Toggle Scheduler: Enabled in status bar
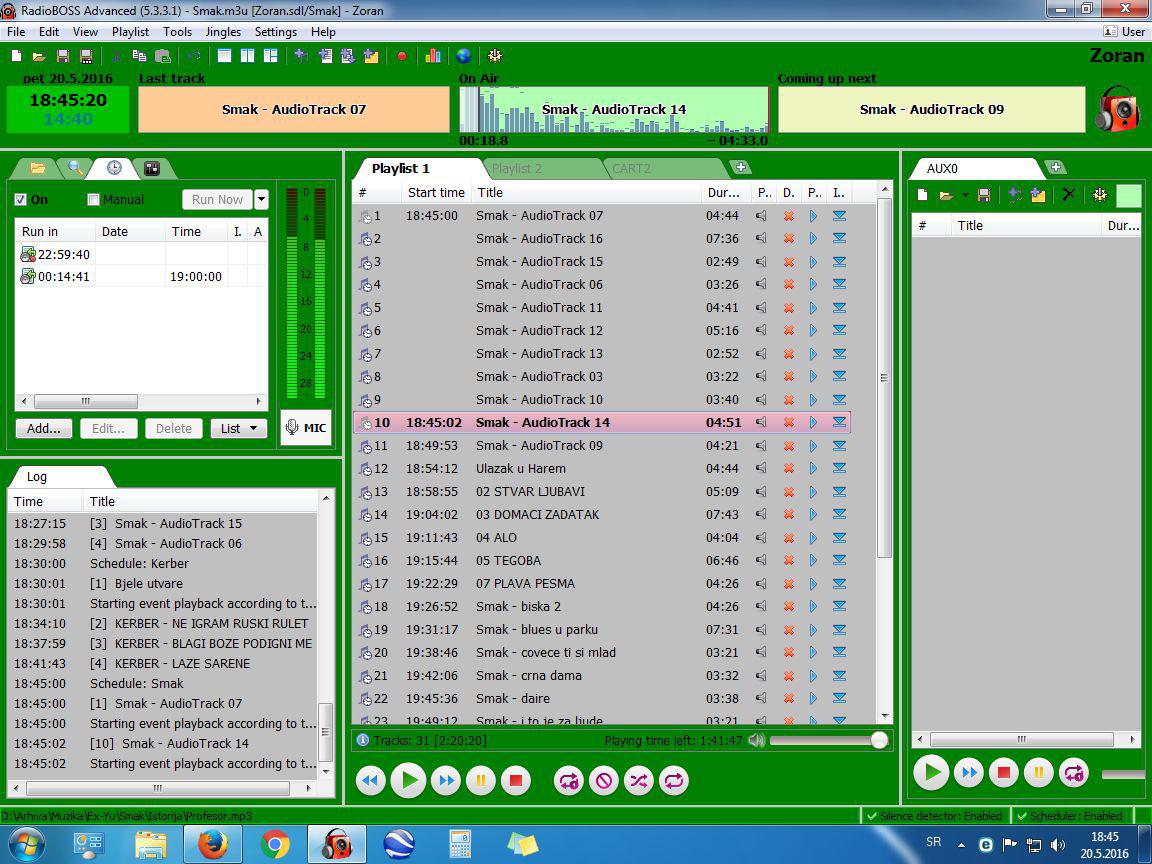1152x864 pixels. 1070,816
